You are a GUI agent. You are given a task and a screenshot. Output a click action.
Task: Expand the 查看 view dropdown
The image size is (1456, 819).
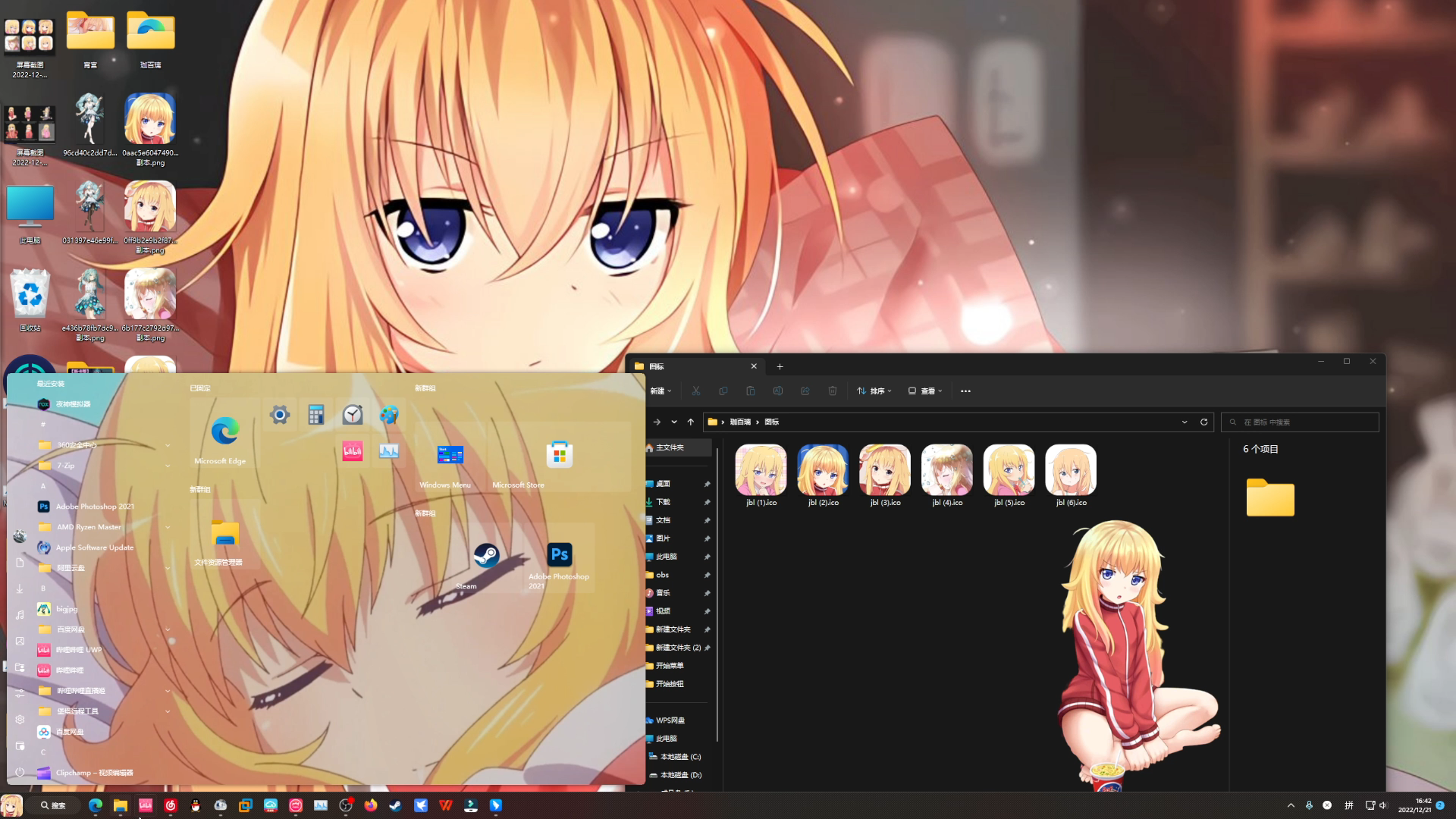pyautogui.click(x=925, y=391)
